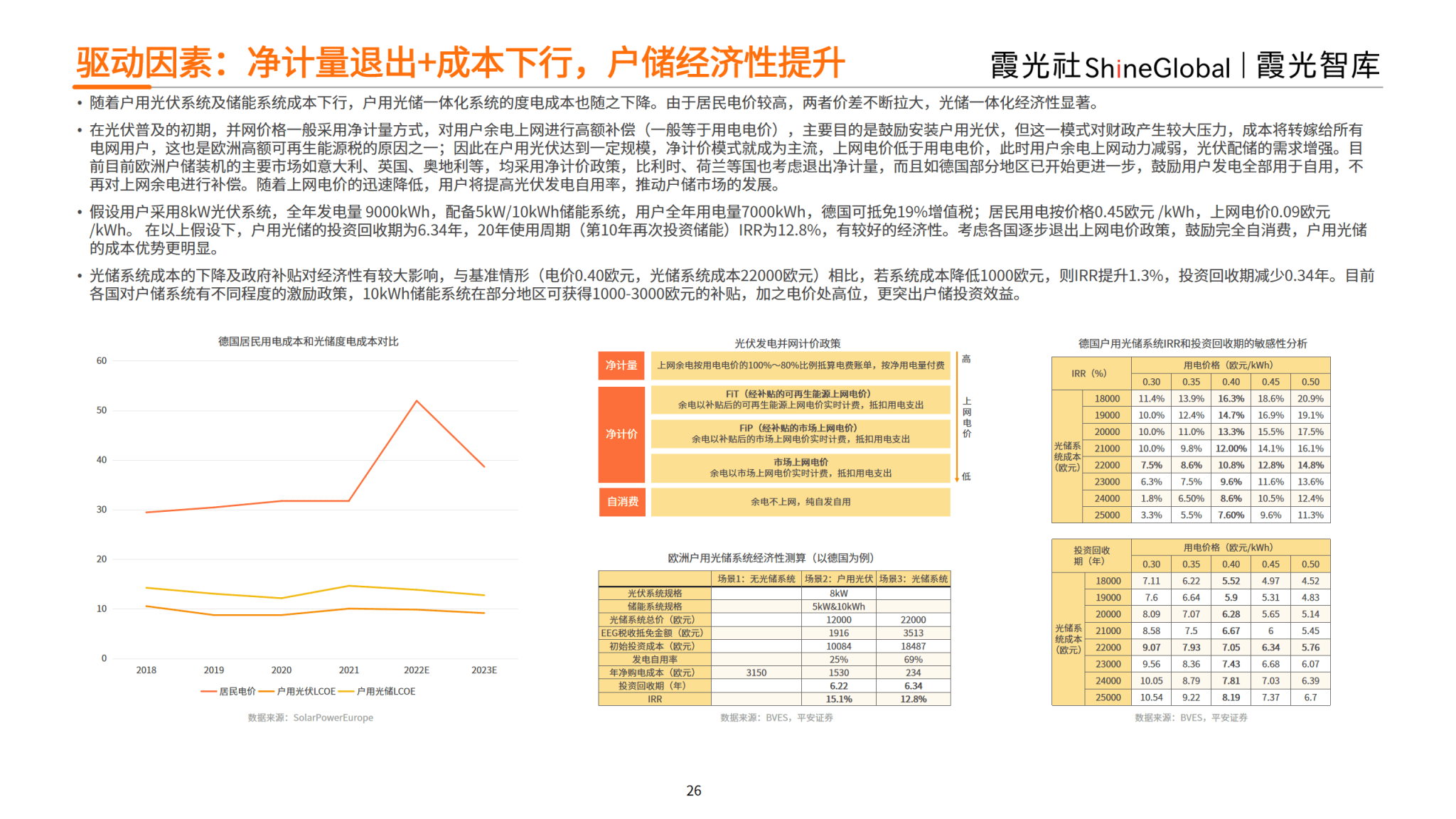Click the 7.11 cell in the payback table
Image resolution: width=1456 pixels, height=819 pixels.
coord(1151,581)
